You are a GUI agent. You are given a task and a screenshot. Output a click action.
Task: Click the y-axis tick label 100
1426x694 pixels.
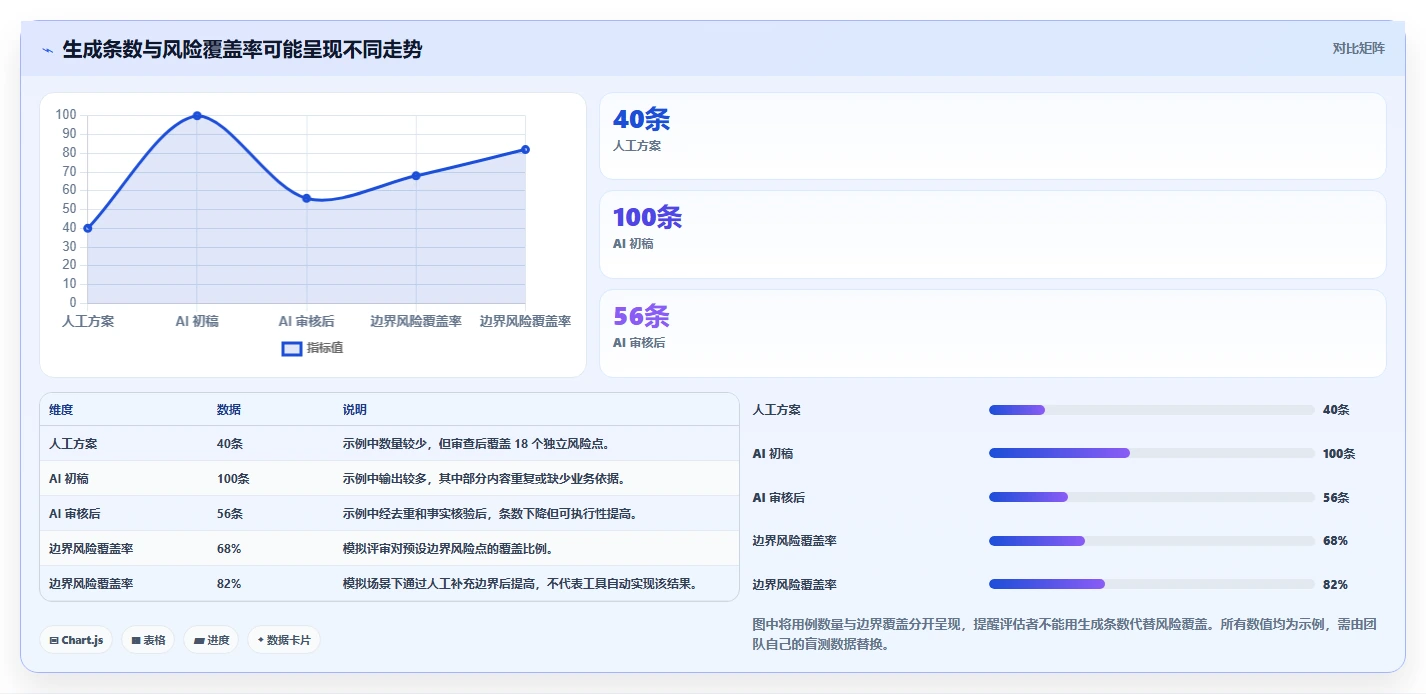pos(66,115)
